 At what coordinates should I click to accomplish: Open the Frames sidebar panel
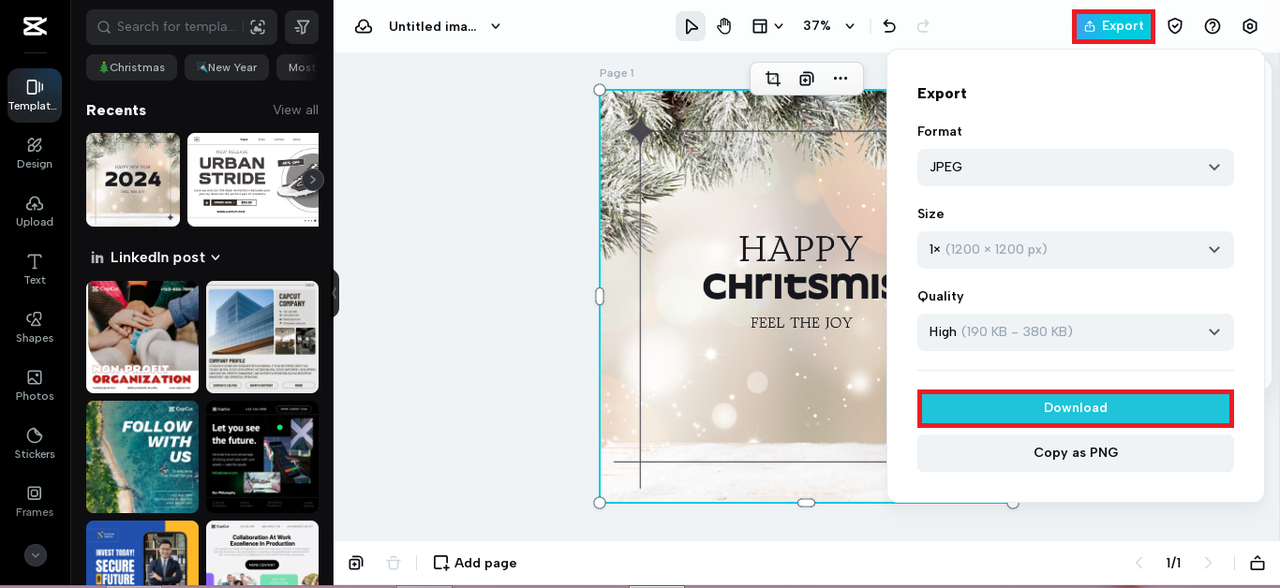pos(35,501)
